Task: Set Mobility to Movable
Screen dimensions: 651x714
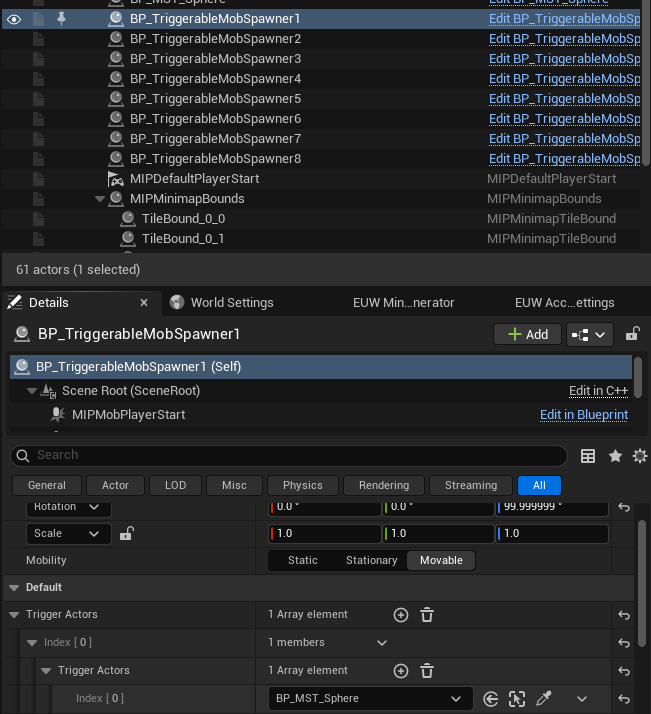Action: (441, 561)
